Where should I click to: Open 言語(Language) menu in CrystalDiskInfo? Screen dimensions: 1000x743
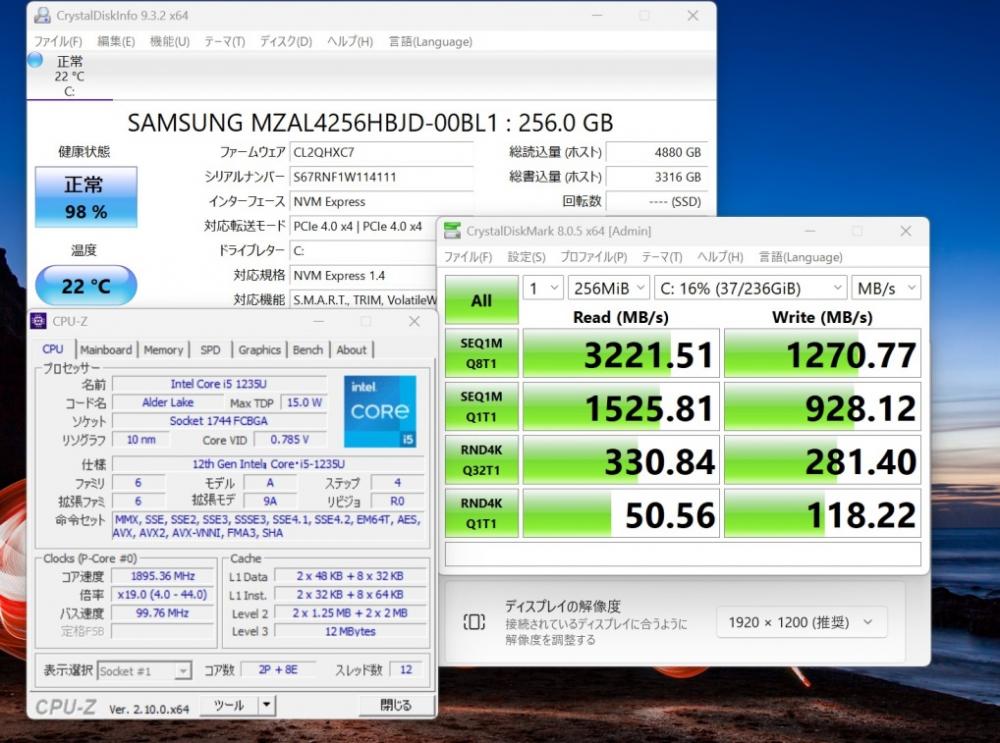430,41
